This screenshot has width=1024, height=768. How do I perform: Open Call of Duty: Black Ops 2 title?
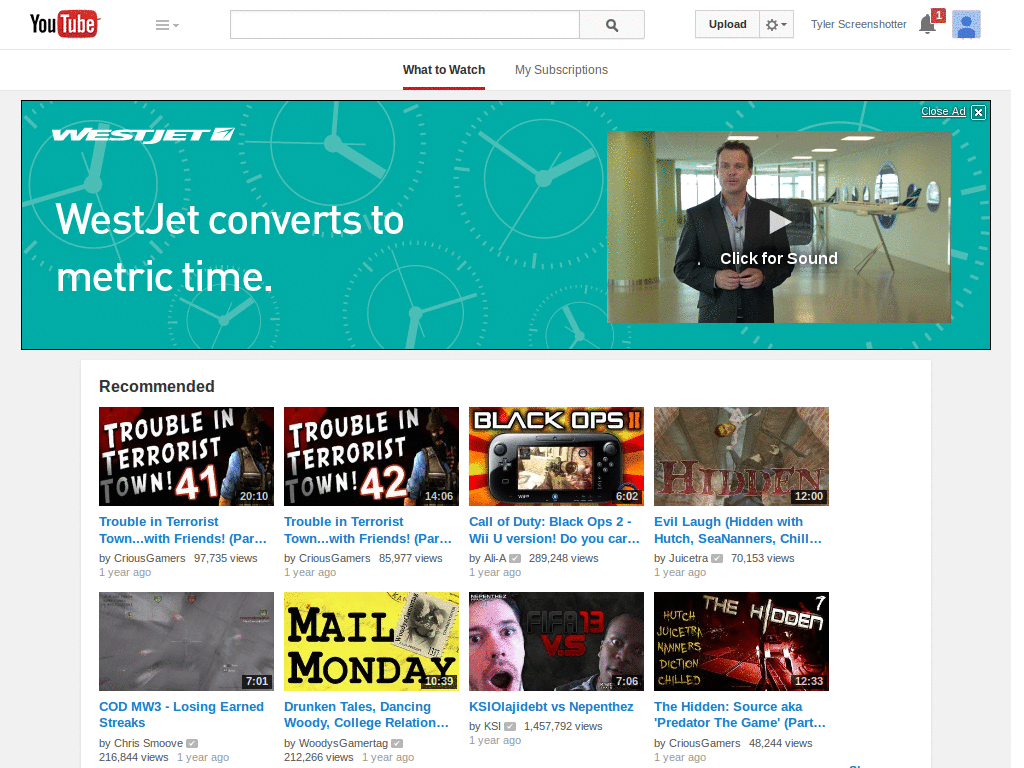pos(554,530)
